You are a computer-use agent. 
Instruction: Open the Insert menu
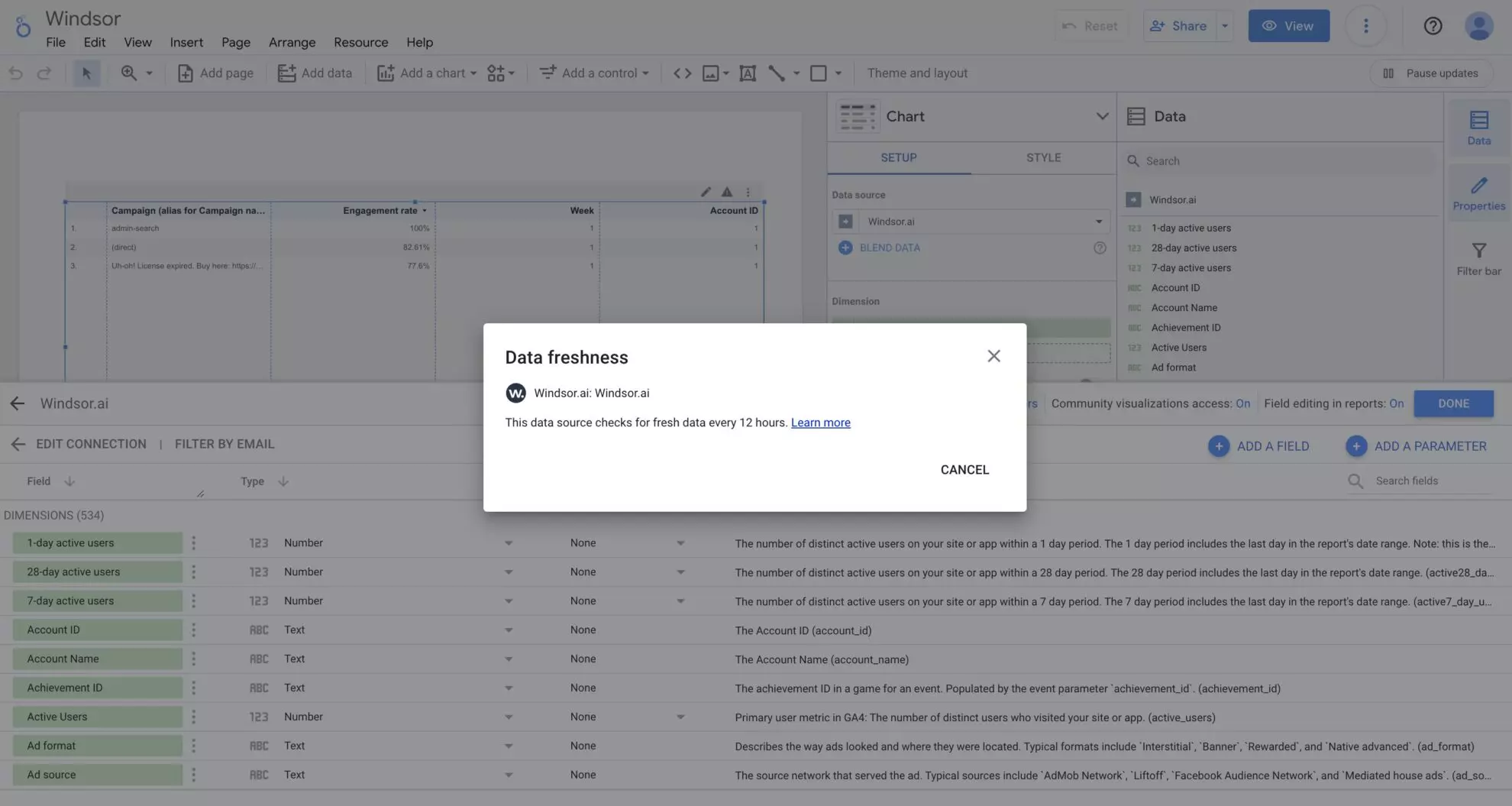pos(186,43)
